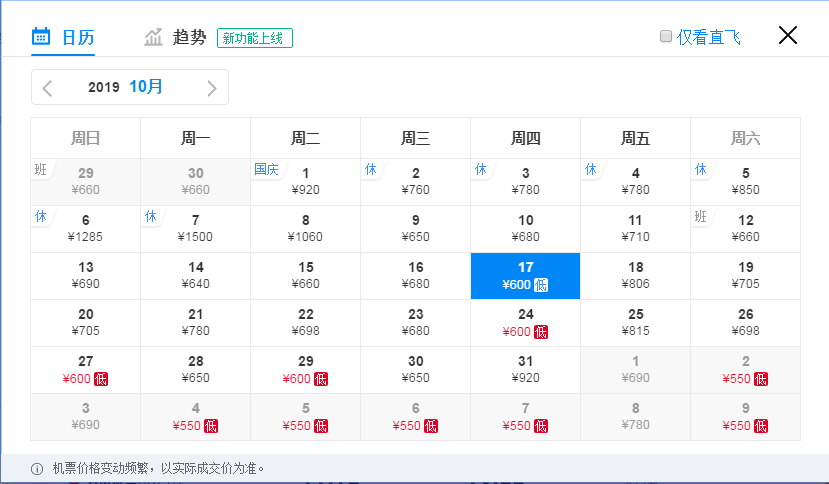Click the 2019 10月 month label
Image resolution: width=829 pixels, height=484 pixels.
[125, 87]
